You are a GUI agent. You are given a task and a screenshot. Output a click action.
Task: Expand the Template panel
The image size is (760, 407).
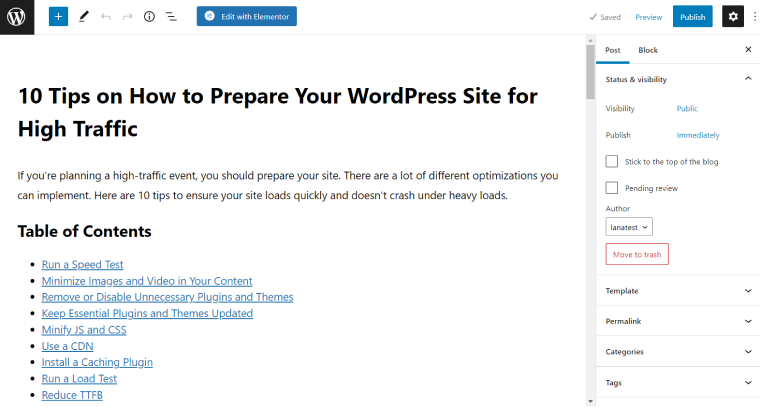pyautogui.click(x=678, y=291)
